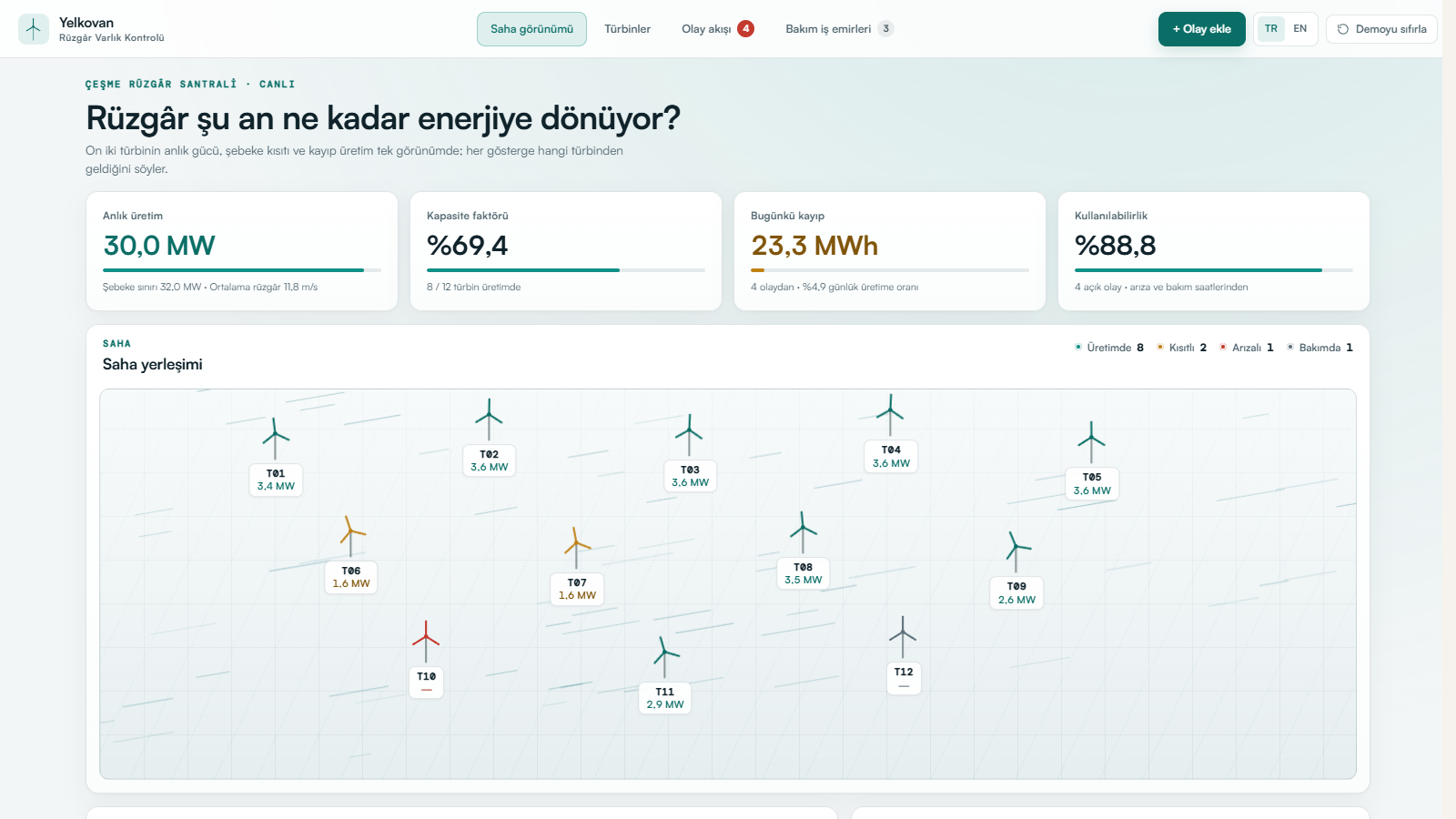Select the curtailed T07 orange turbine icon
Viewport: 1456px width, 819px height.
[x=577, y=549]
